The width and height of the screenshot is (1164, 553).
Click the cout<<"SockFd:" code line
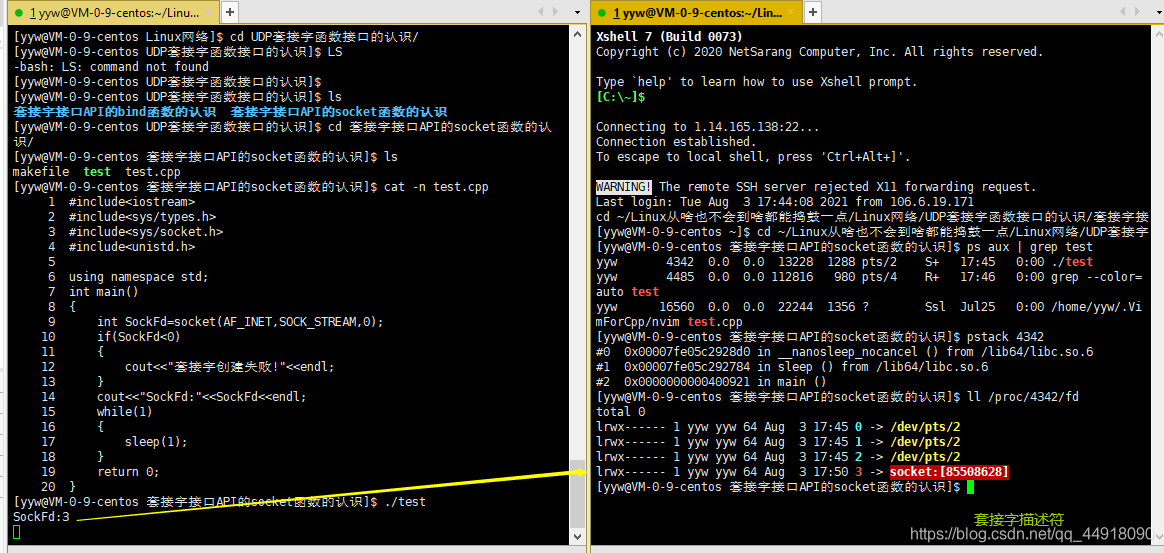(202, 396)
